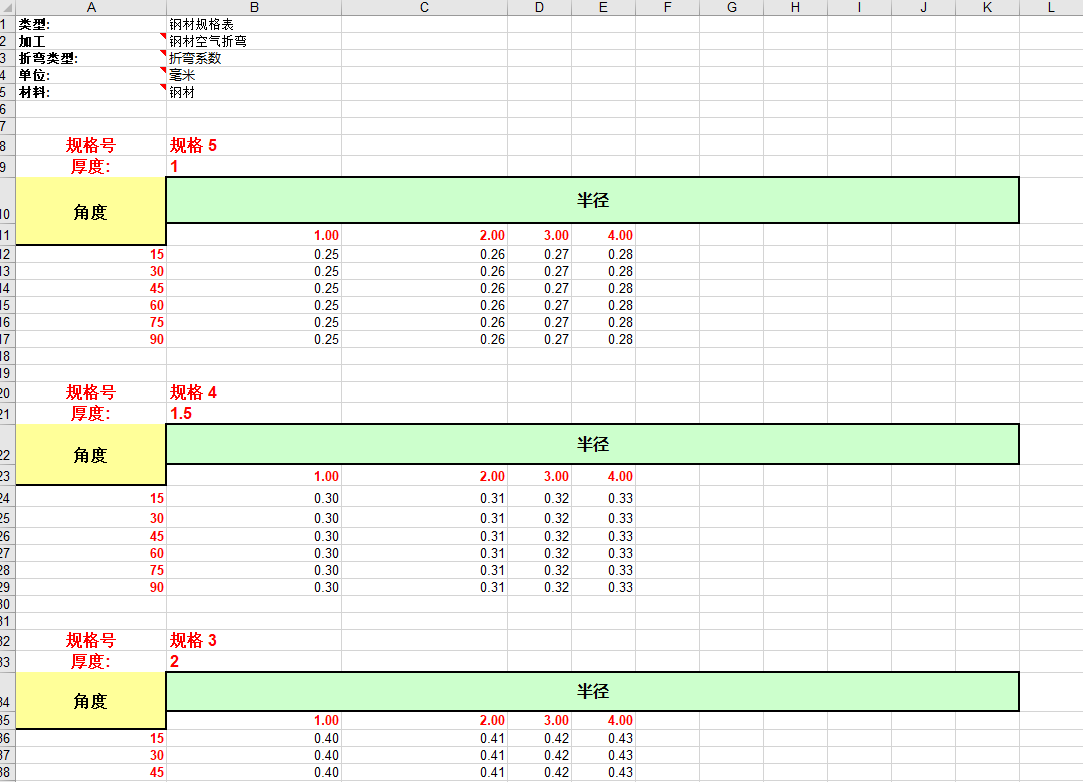
Task: Click 0.43 in angle 30 row, 规格 3
Action: pyautogui.click(x=604, y=755)
